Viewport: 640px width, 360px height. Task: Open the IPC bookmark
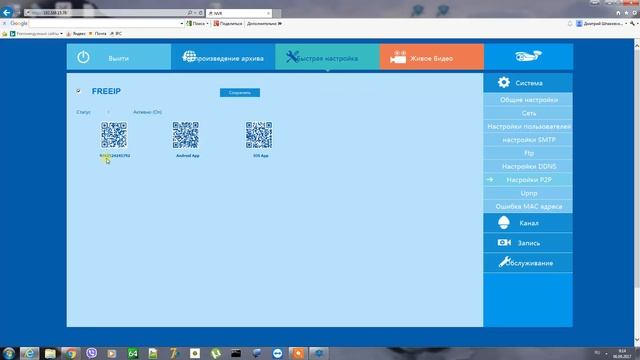116,34
